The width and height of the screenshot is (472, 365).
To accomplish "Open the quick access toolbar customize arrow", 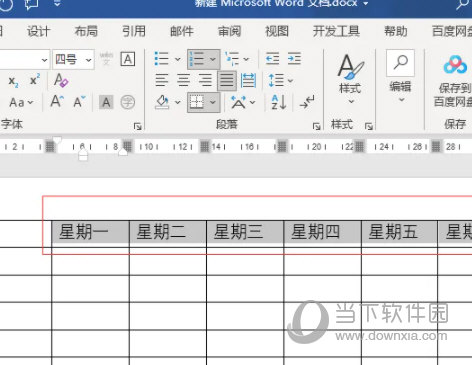I will tap(57, 4).
